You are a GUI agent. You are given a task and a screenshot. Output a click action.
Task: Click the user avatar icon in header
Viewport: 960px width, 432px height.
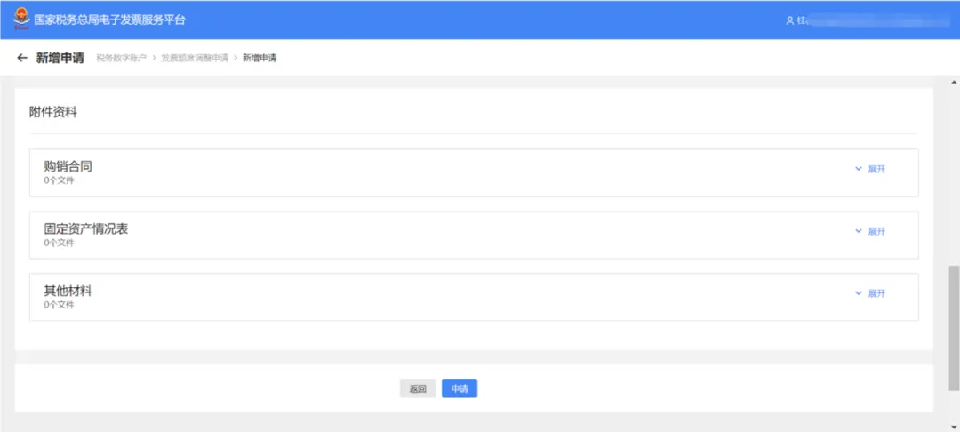point(790,20)
